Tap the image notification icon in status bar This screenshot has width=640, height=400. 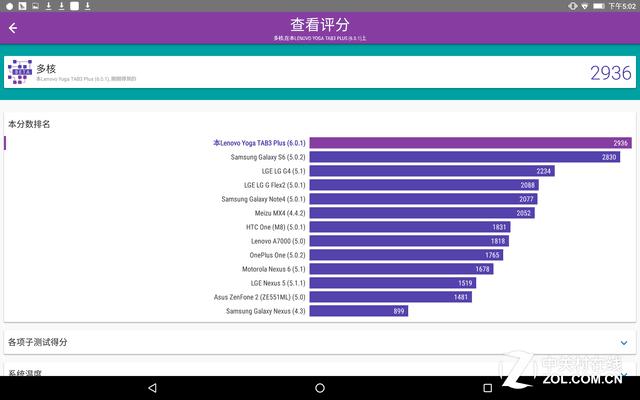(x=36, y=6)
